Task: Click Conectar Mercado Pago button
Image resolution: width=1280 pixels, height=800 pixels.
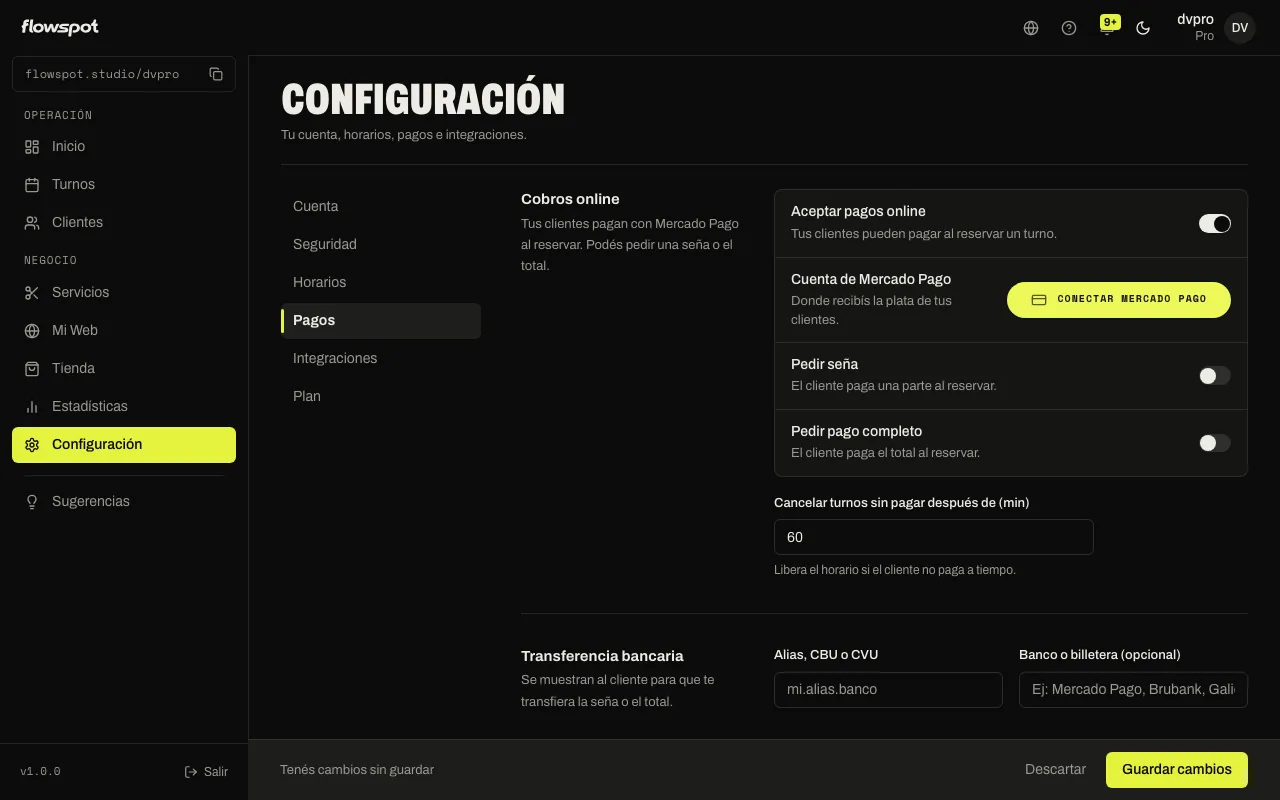Action: pos(1119,299)
